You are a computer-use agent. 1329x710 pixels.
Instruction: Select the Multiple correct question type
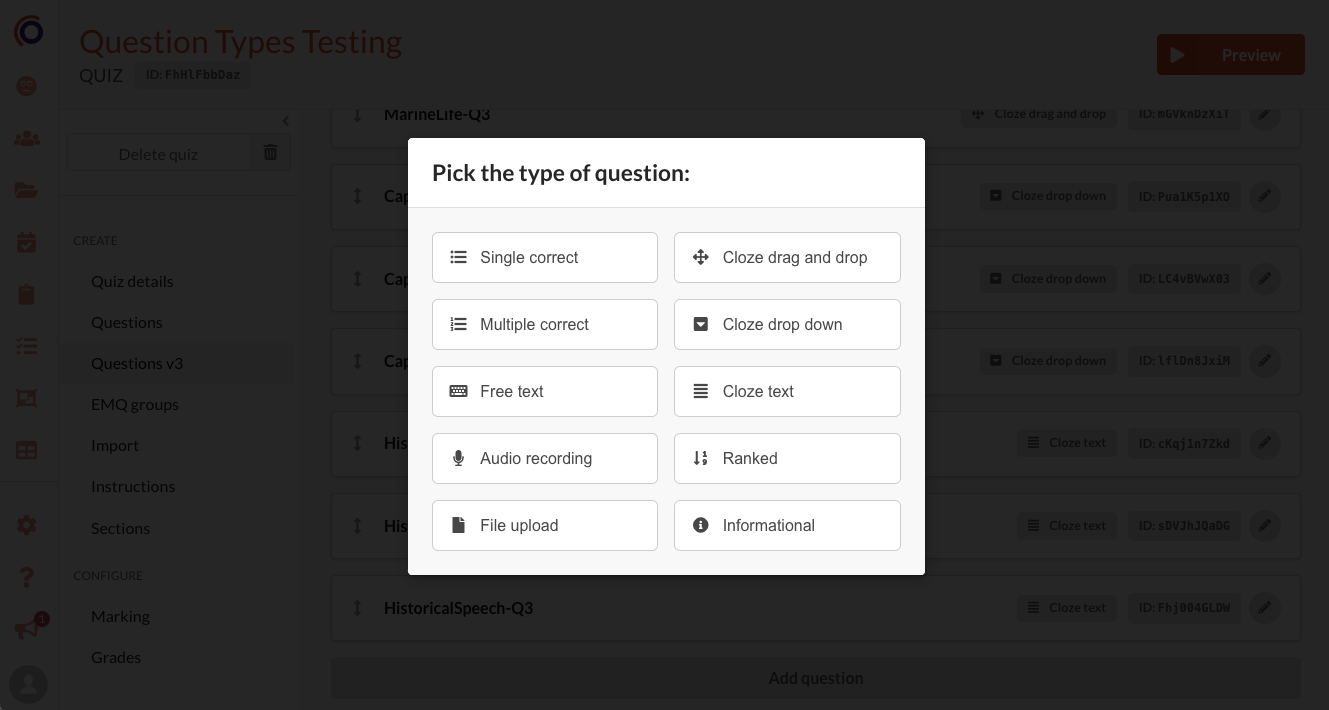point(544,324)
